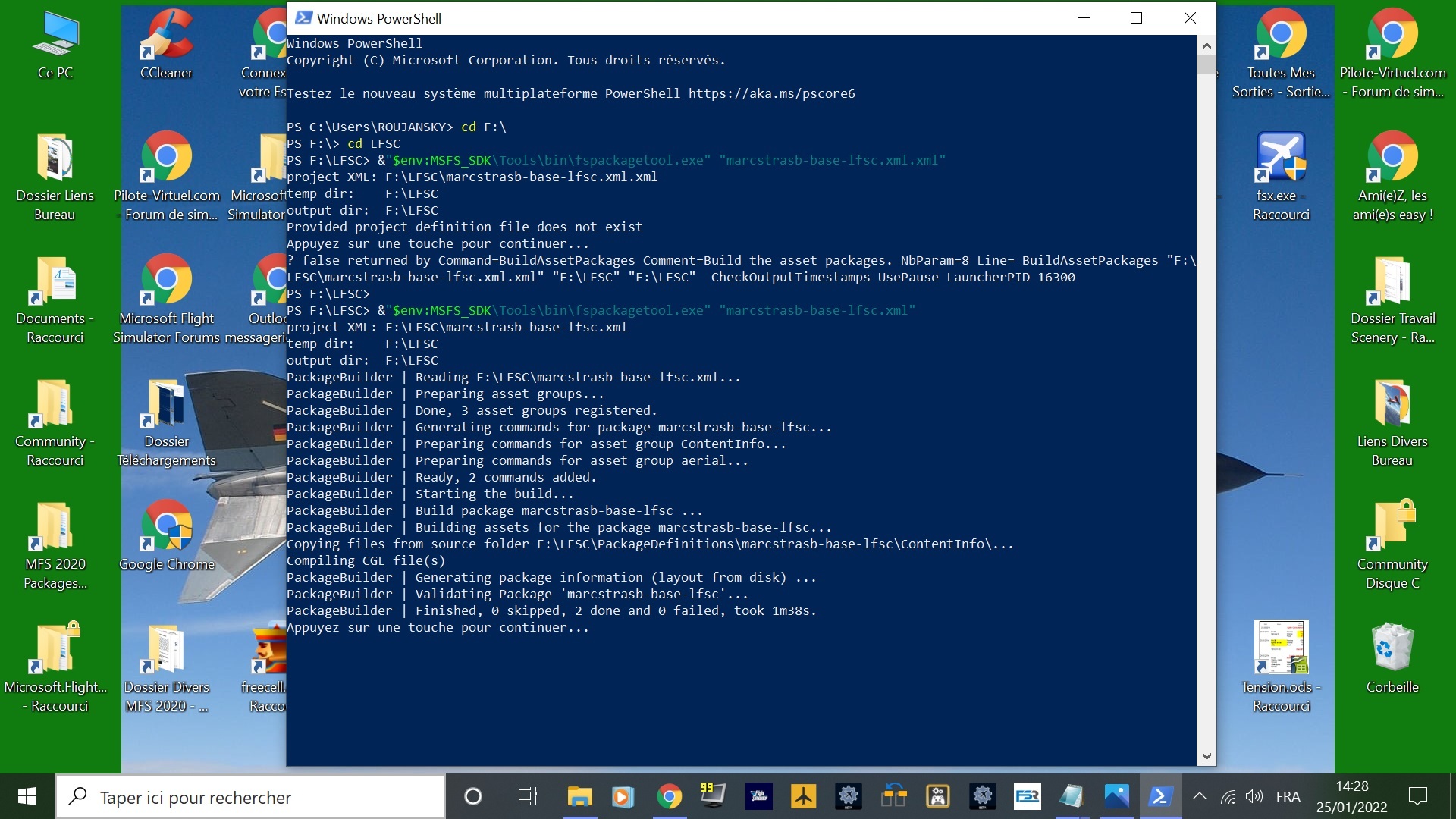Open Task View button
The width and height of the screenshot is (1456, 819).
pos(527,796)
